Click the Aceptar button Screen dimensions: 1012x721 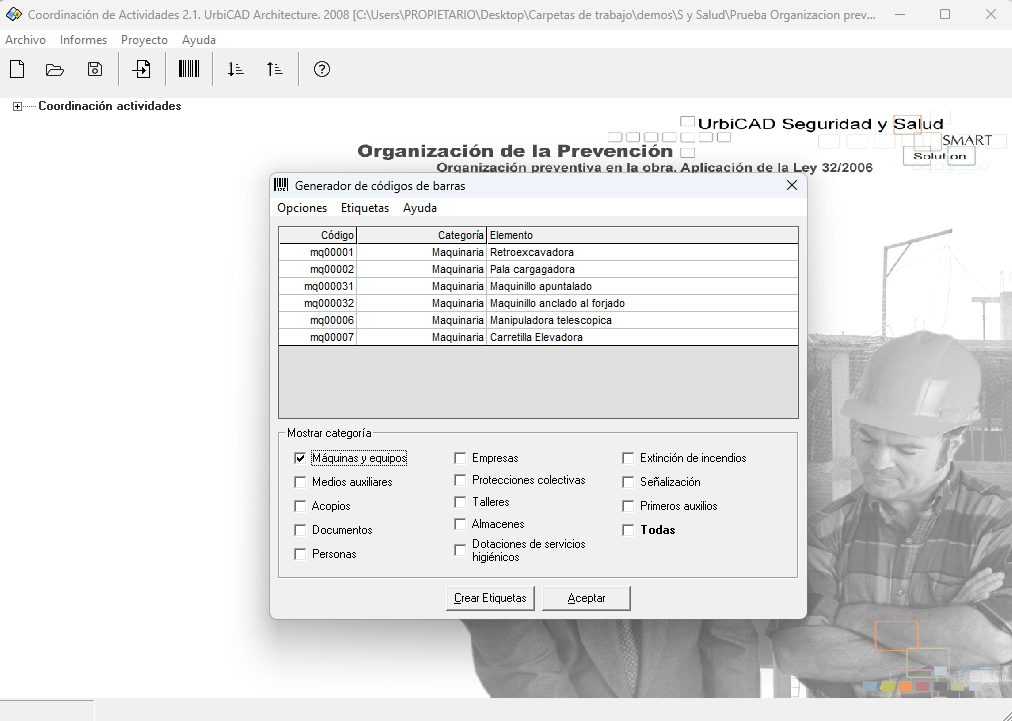click(586, 598)
